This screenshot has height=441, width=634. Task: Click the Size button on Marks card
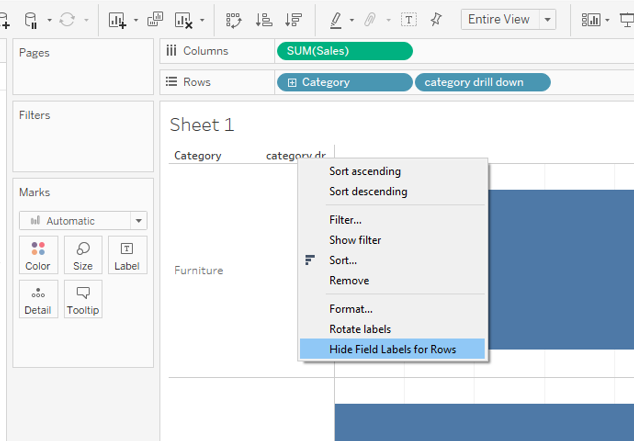tap(83, 255)
